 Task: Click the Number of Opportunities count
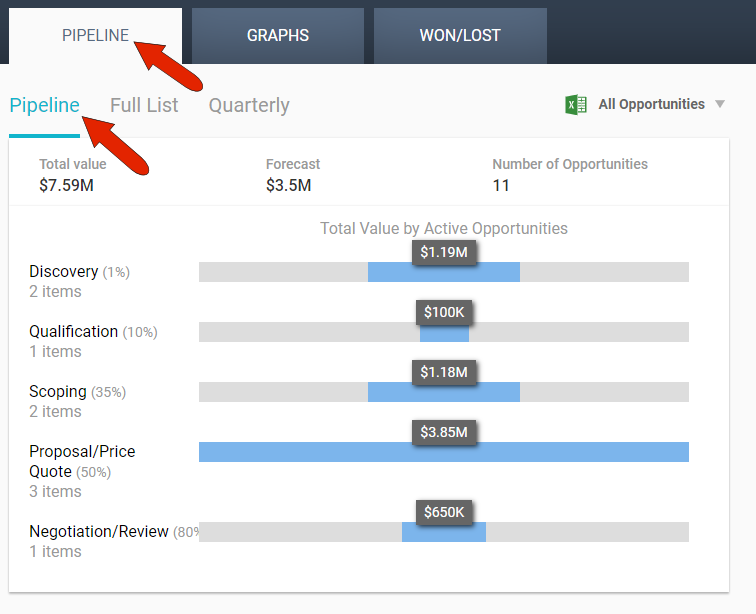[x=501, y=185]
